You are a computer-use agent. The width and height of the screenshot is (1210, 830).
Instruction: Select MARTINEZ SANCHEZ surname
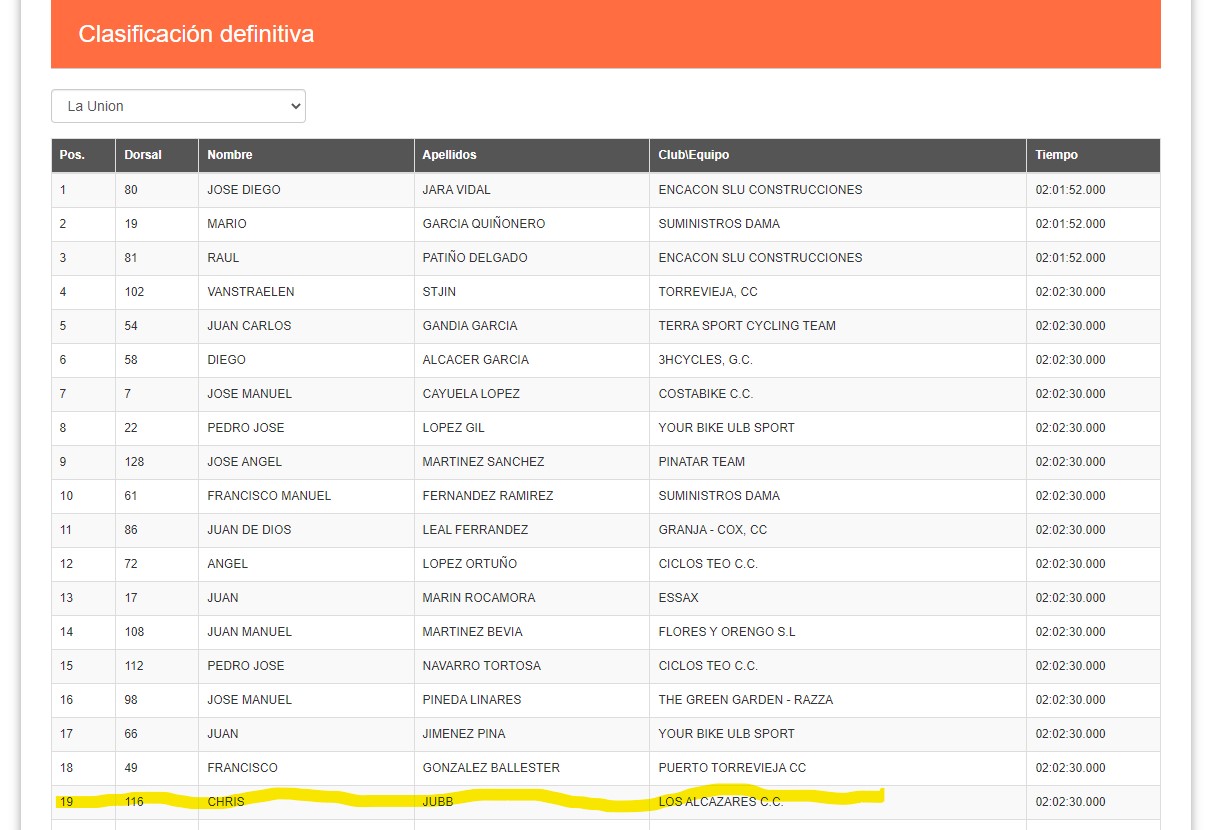point(483,462)
